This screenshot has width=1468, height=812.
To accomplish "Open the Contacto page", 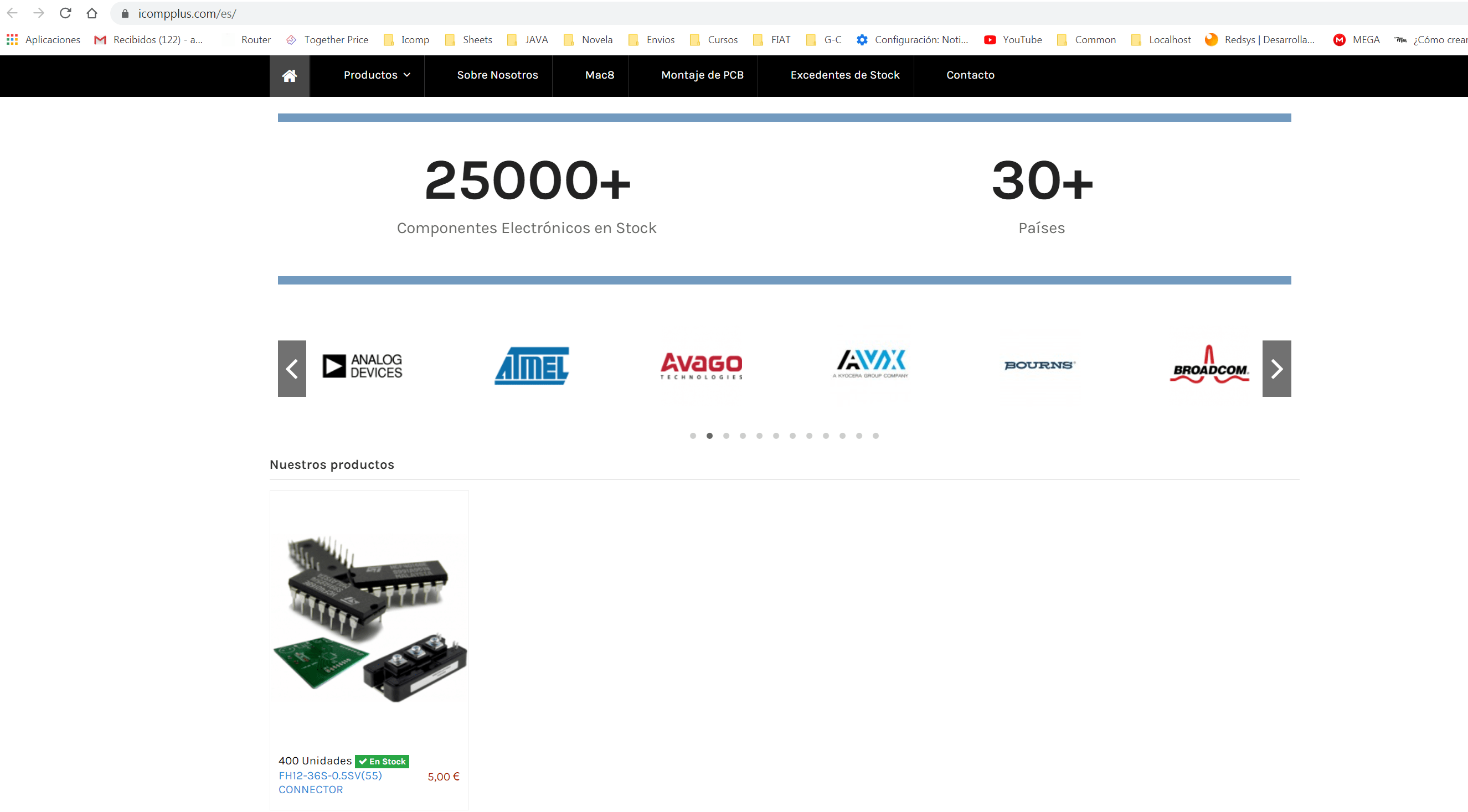I will pos(970,75).
